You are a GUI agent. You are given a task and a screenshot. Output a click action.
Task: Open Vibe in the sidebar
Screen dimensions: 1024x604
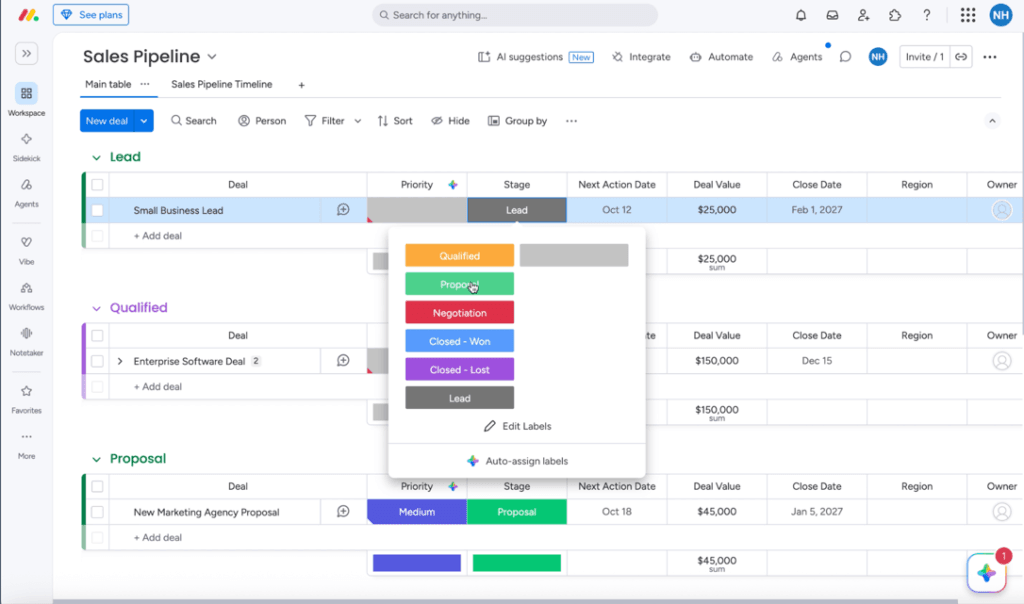(26, 250)
